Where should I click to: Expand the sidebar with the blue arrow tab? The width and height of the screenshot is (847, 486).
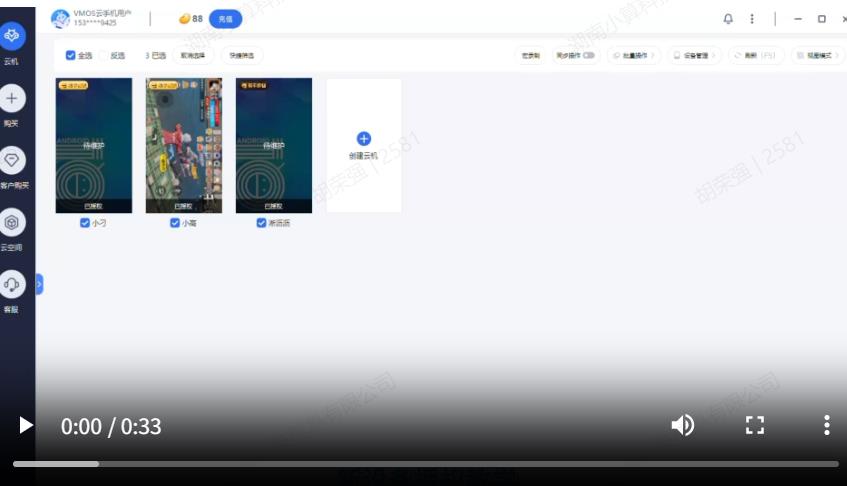click(x=39, y=285)
